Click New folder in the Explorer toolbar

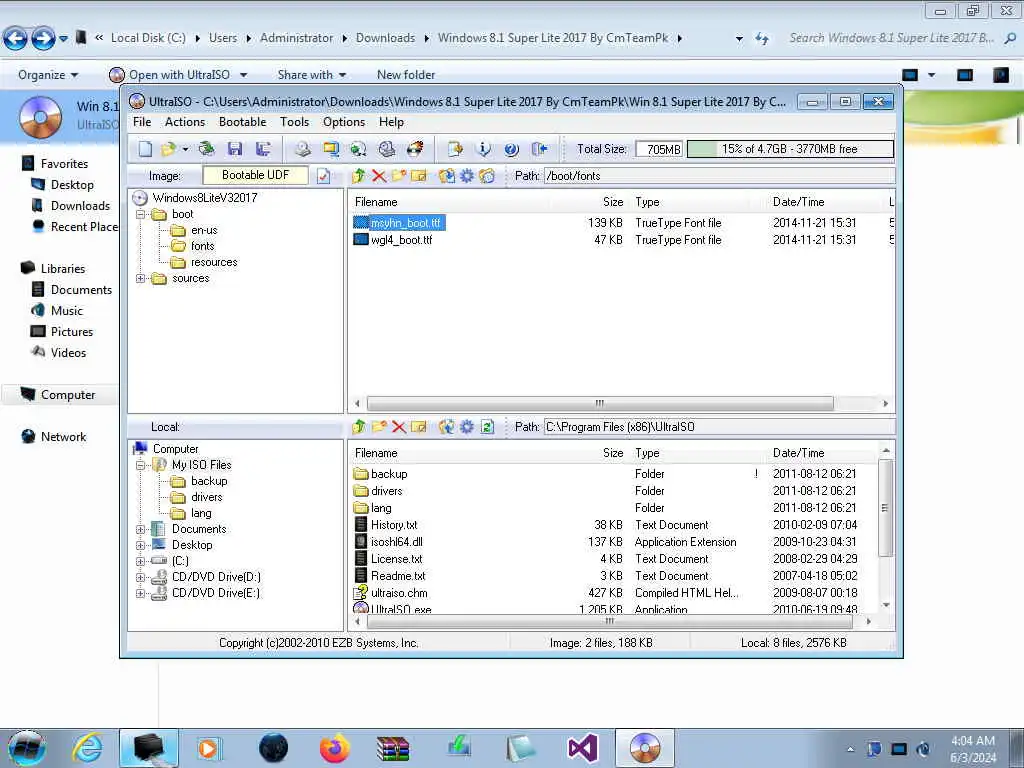(x=406, y=75)
